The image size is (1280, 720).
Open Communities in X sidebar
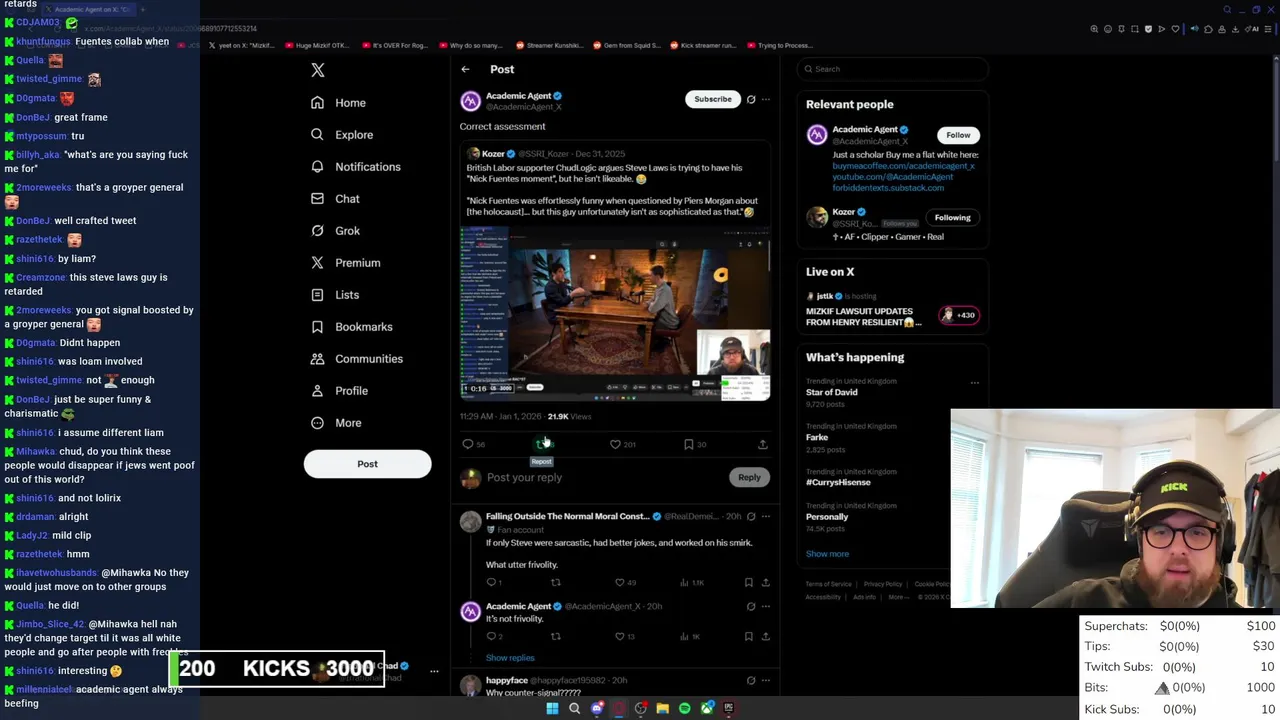click(x=356, y=359)
